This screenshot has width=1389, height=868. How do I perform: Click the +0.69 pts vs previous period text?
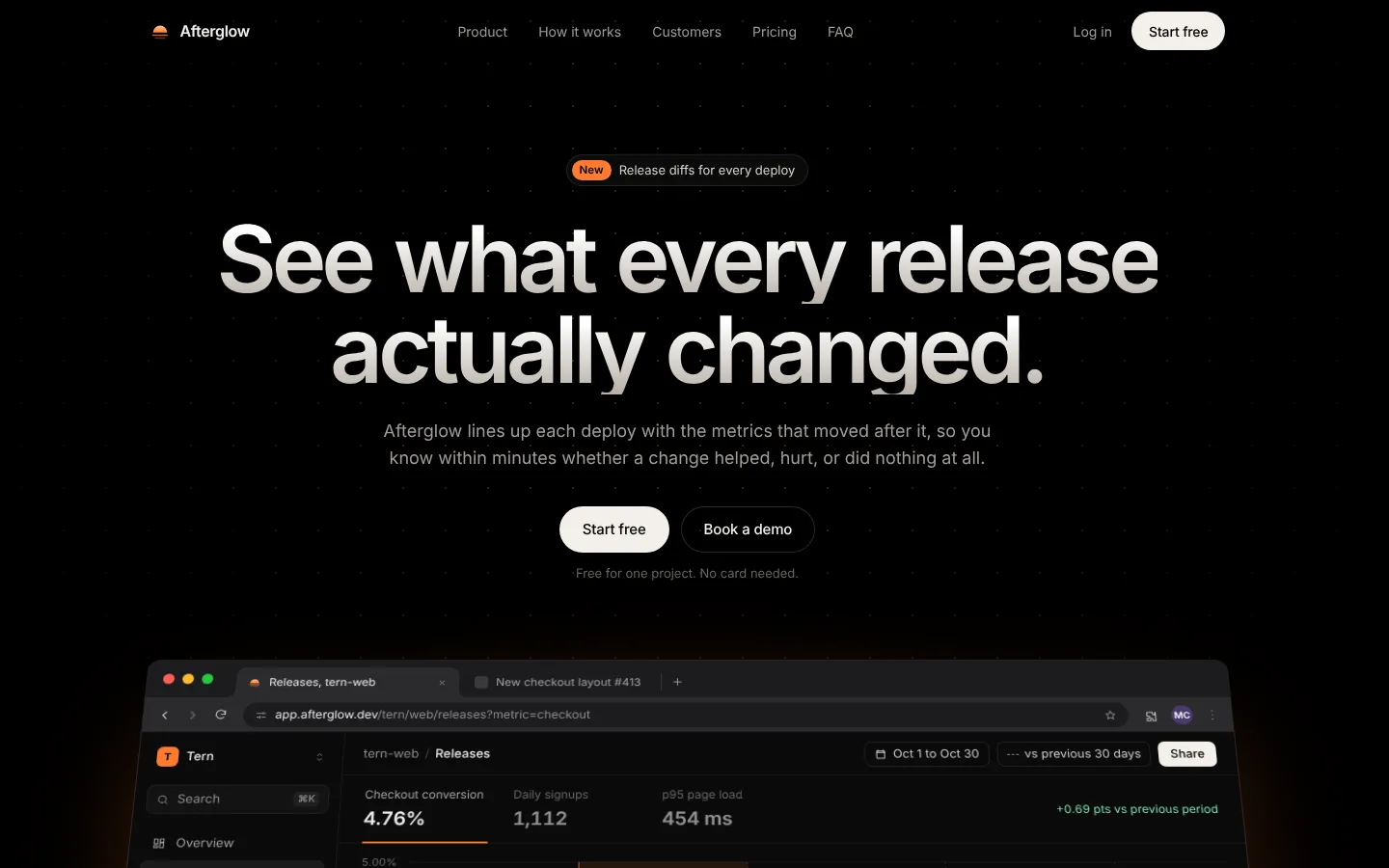click(1137, 809)
